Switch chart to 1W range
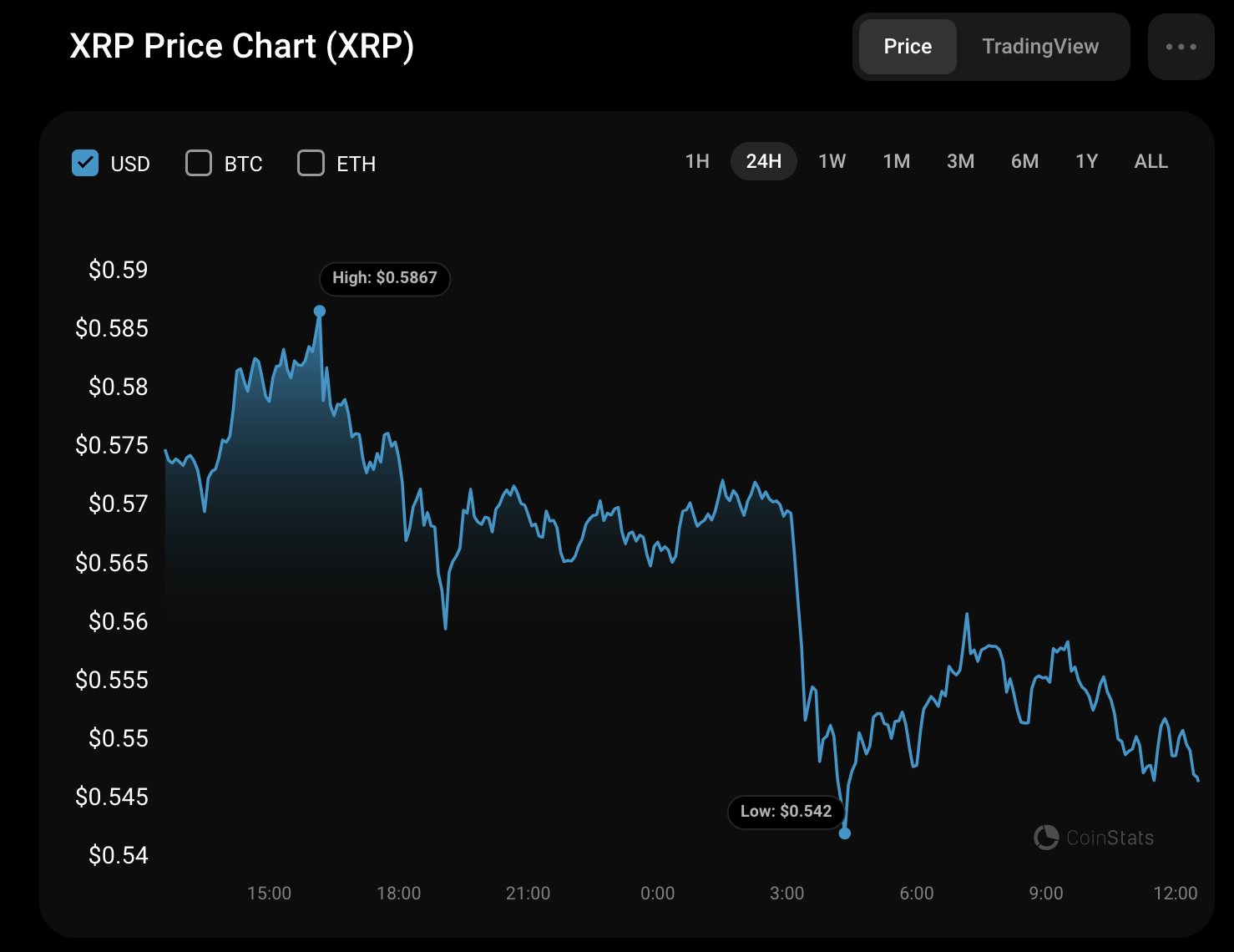This screenshot has width=1234, height=952. (832, 161)
